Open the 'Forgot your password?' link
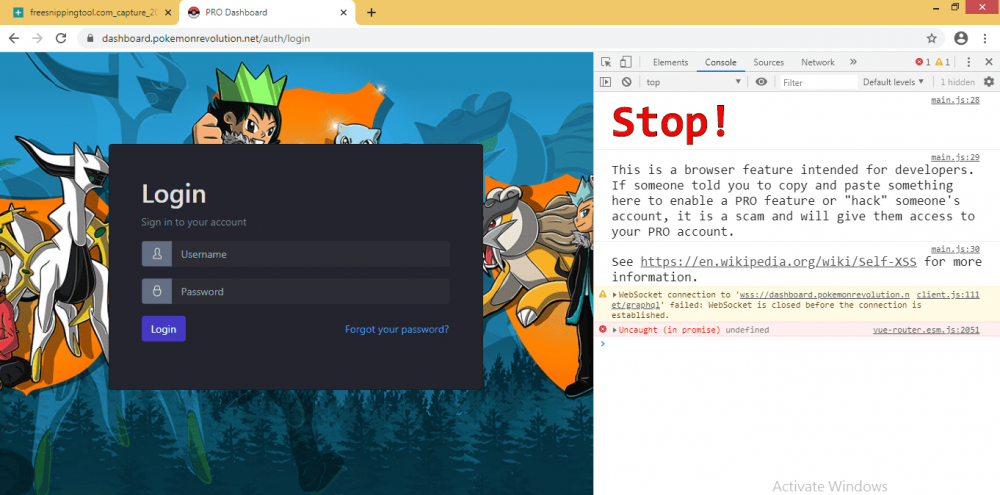This screenshot has width=1000, height=495. coord(397,329)
